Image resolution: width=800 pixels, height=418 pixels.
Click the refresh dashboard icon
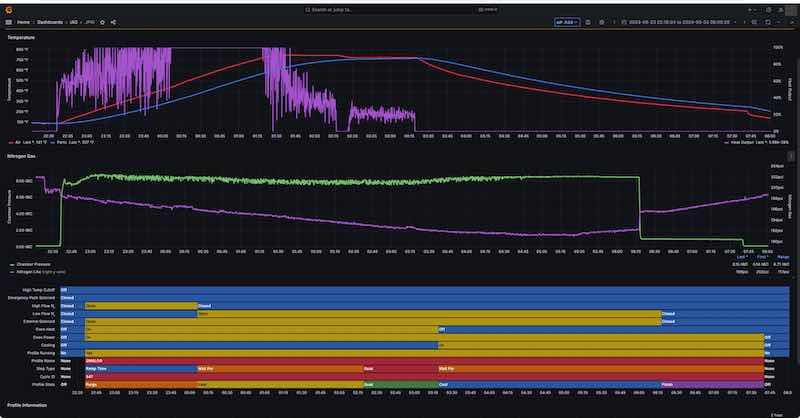coord(767,22)
